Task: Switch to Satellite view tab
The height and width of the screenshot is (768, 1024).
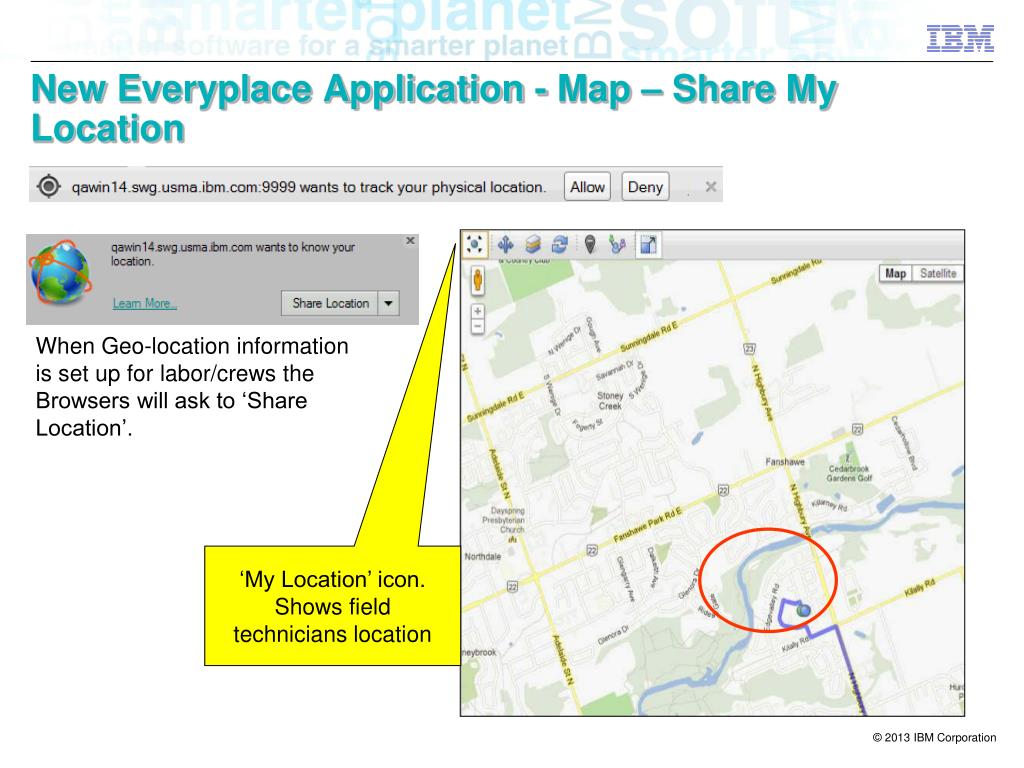Action: click(938, 274)
